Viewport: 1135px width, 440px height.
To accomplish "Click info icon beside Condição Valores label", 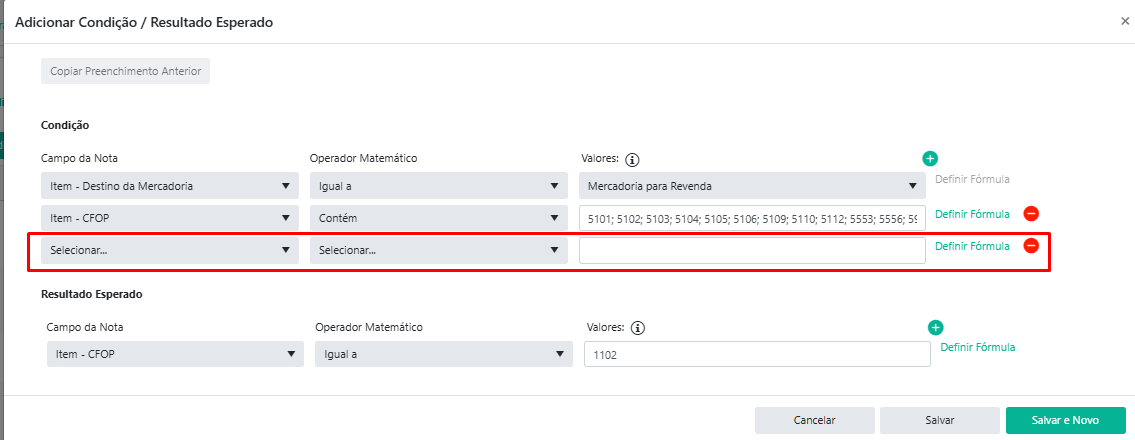I will (632, 159).
